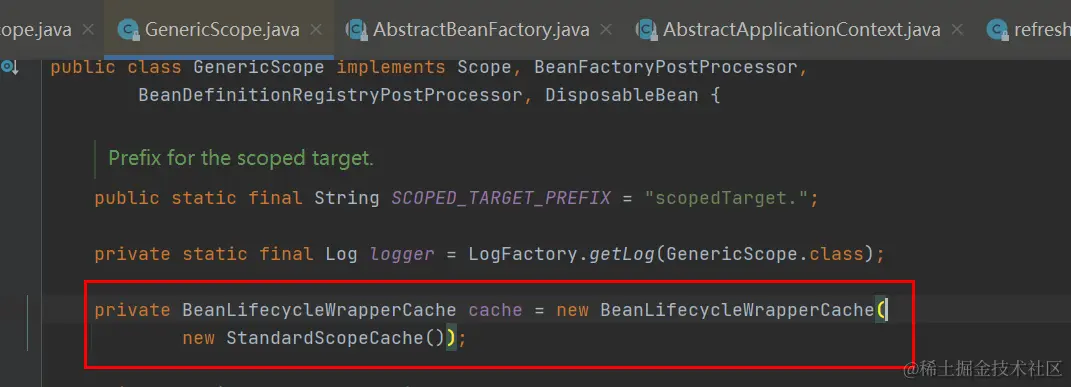Close the AbstractApplicationContext.java tab
The height and width of the screenshot is (387, 1071).
pos(958,30)
